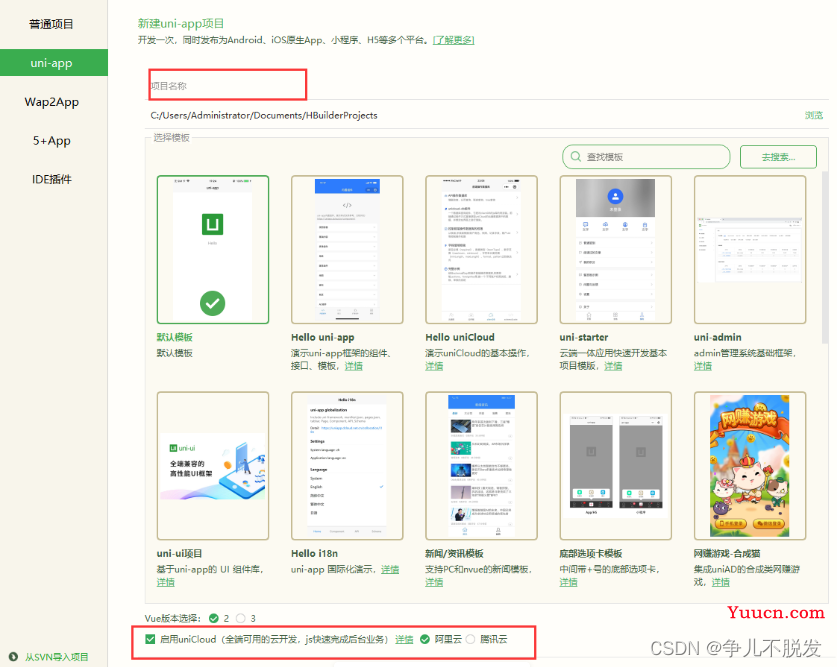837x667 pixels.
Task: Click the project path field
Action: tap(472, 115)
